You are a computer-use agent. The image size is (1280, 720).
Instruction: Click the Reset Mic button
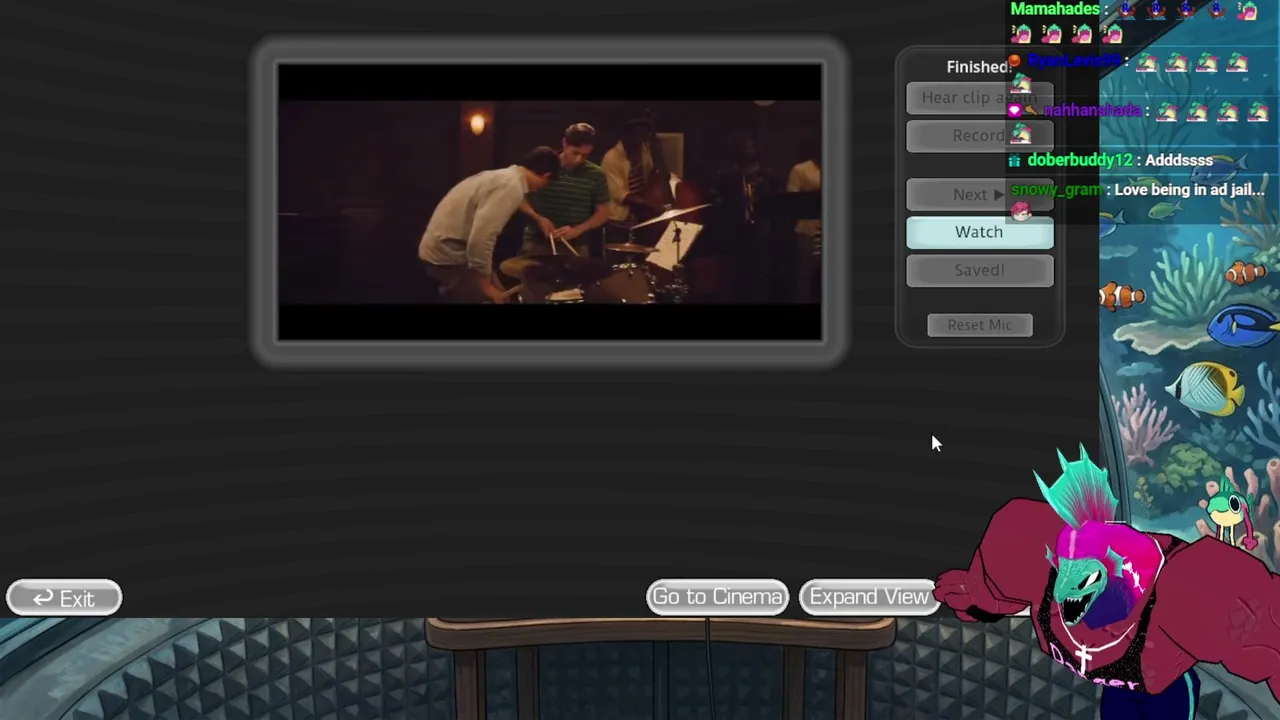(x=980, y=325)
